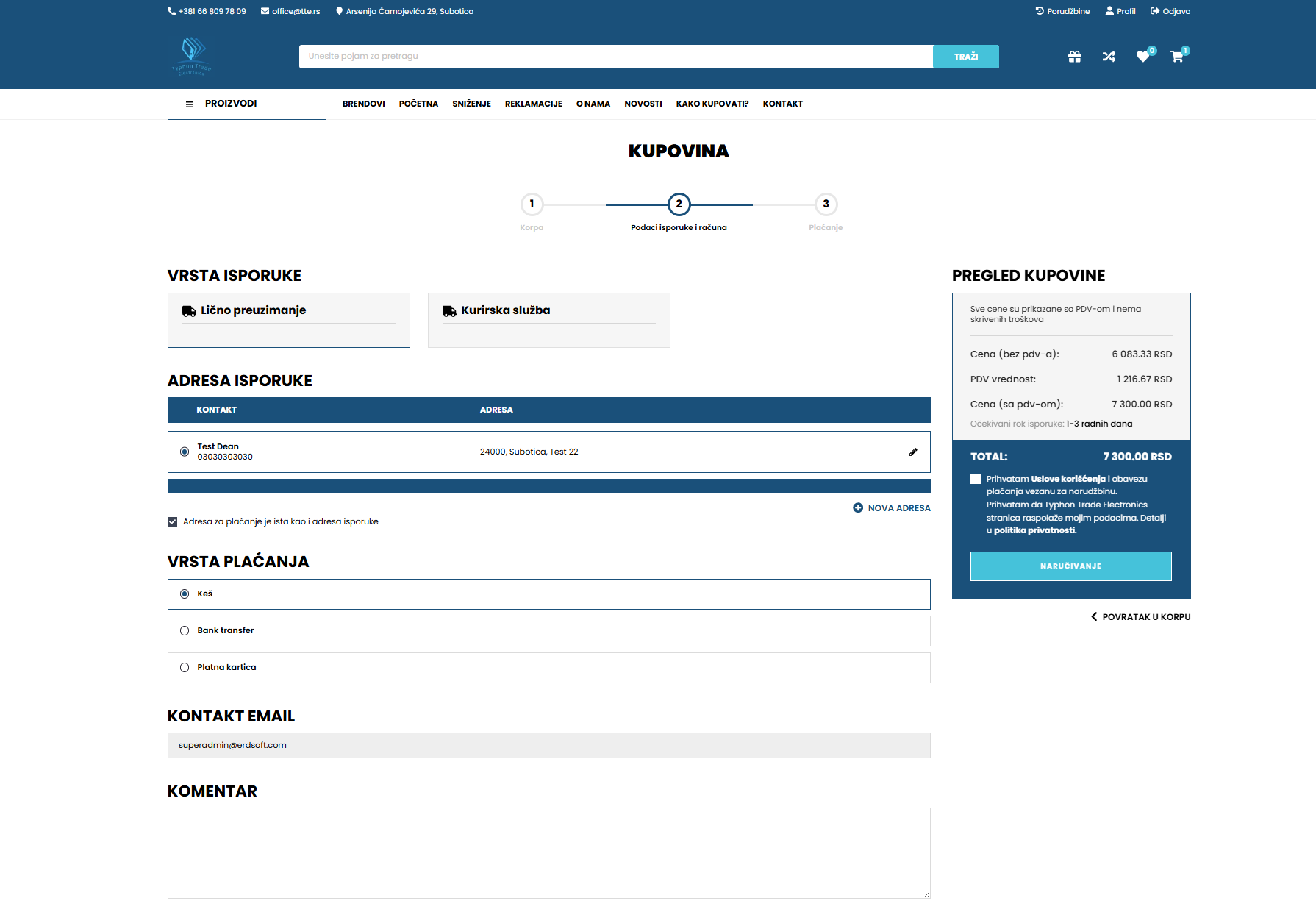Click into the Komentar text area

(x=548, y=852)
